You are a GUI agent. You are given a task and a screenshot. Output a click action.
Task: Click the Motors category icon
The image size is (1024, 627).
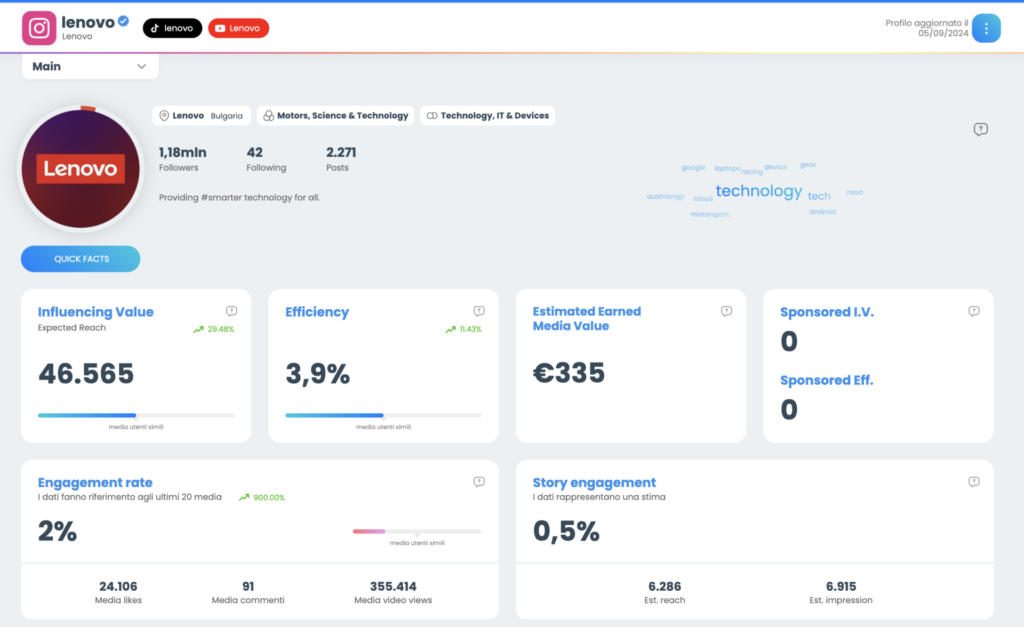(x=268, y=116)
